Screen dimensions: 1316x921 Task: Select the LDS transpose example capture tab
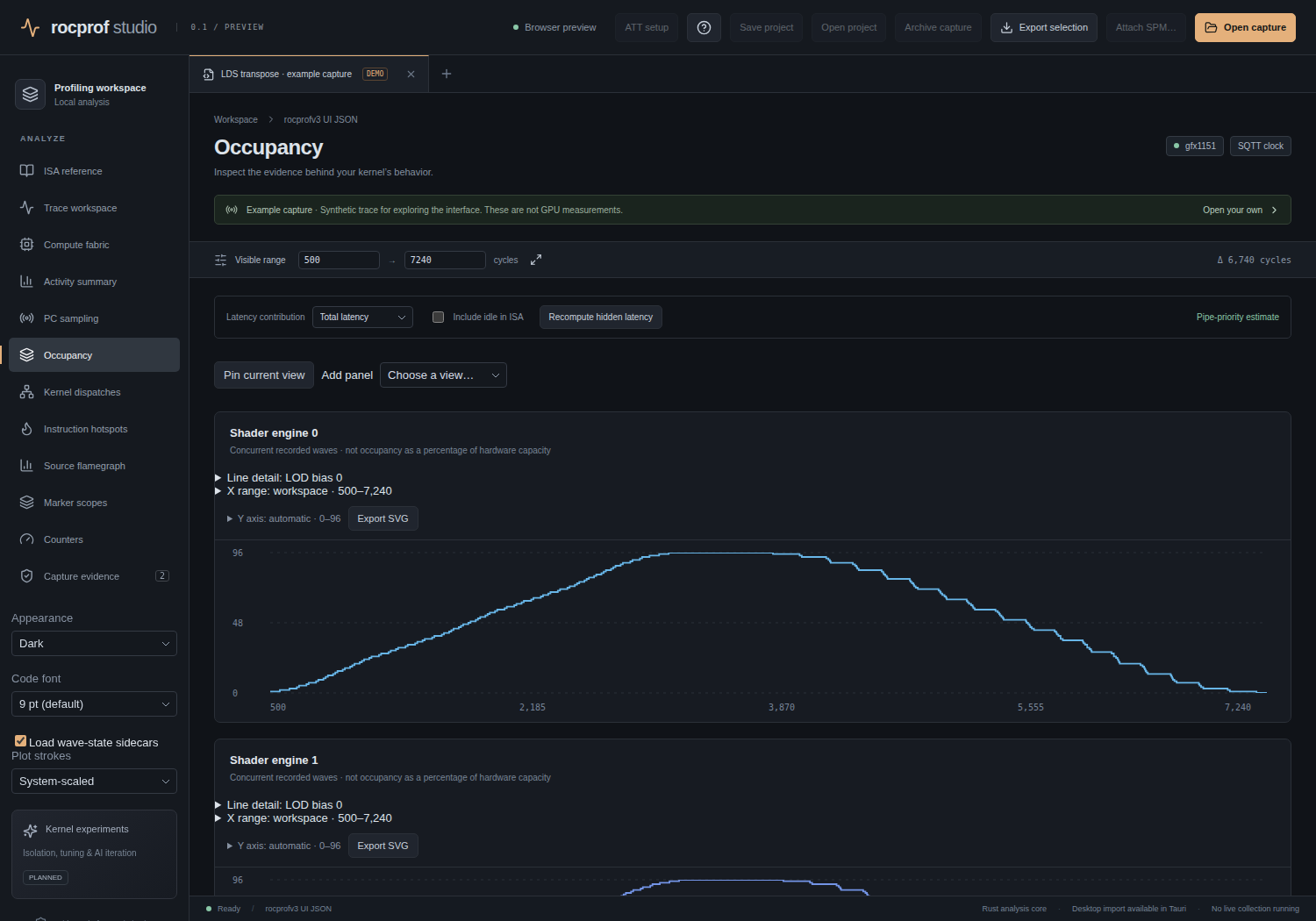click(x=309, y=74)
